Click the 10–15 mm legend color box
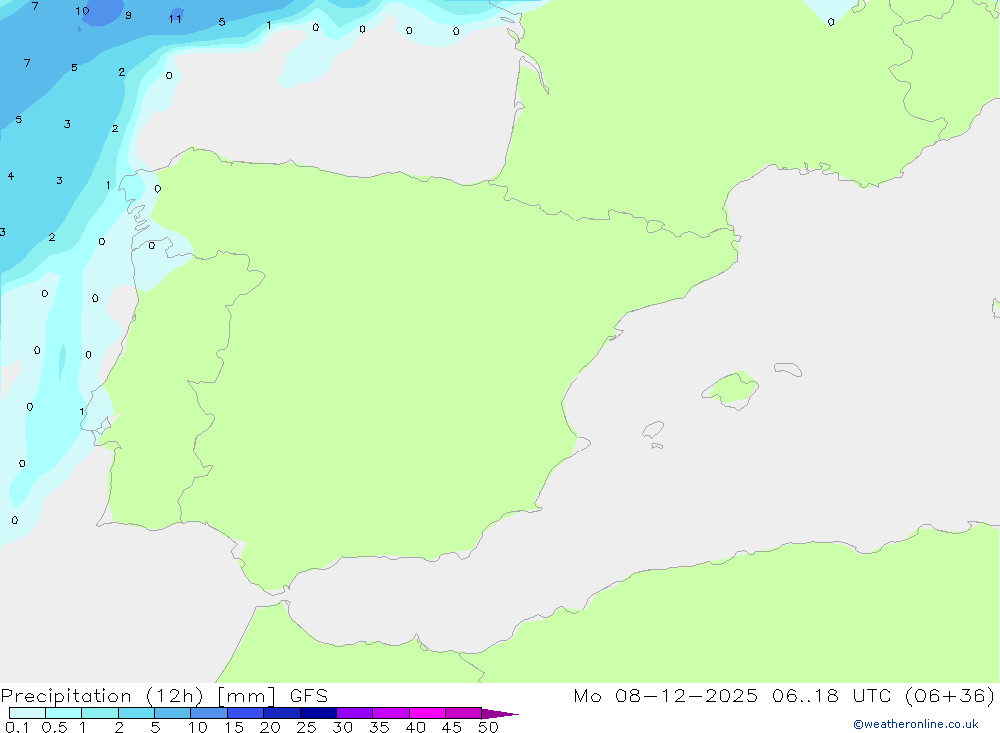The image size is (1000, 733). [209, 713]
